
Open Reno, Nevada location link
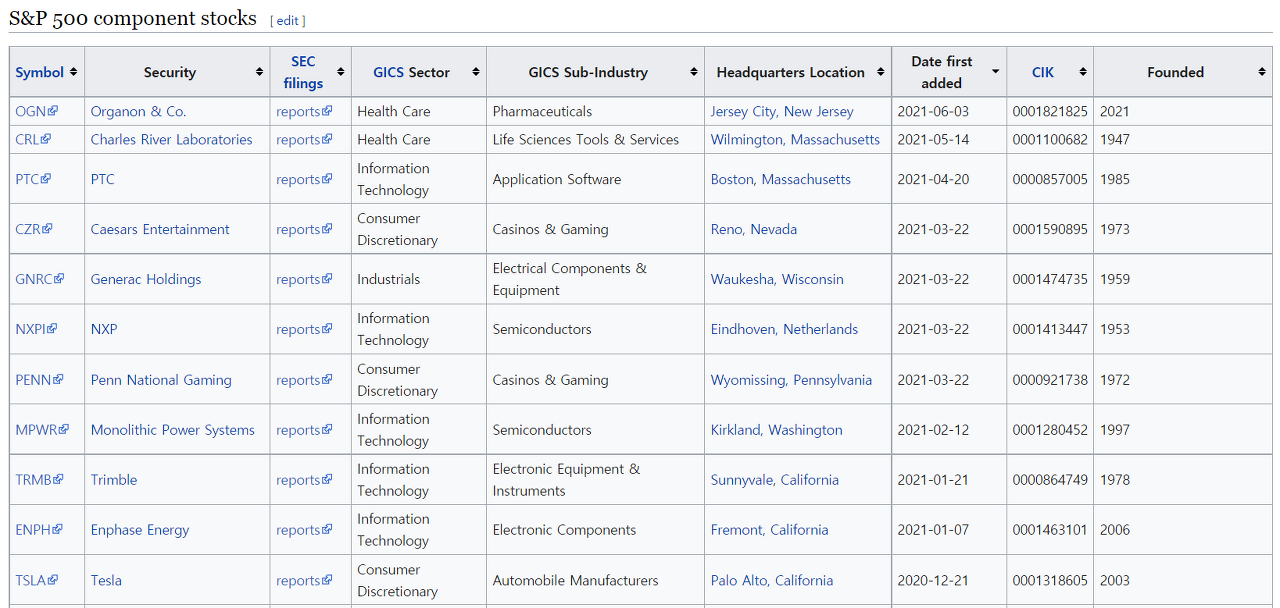(754, 229)
